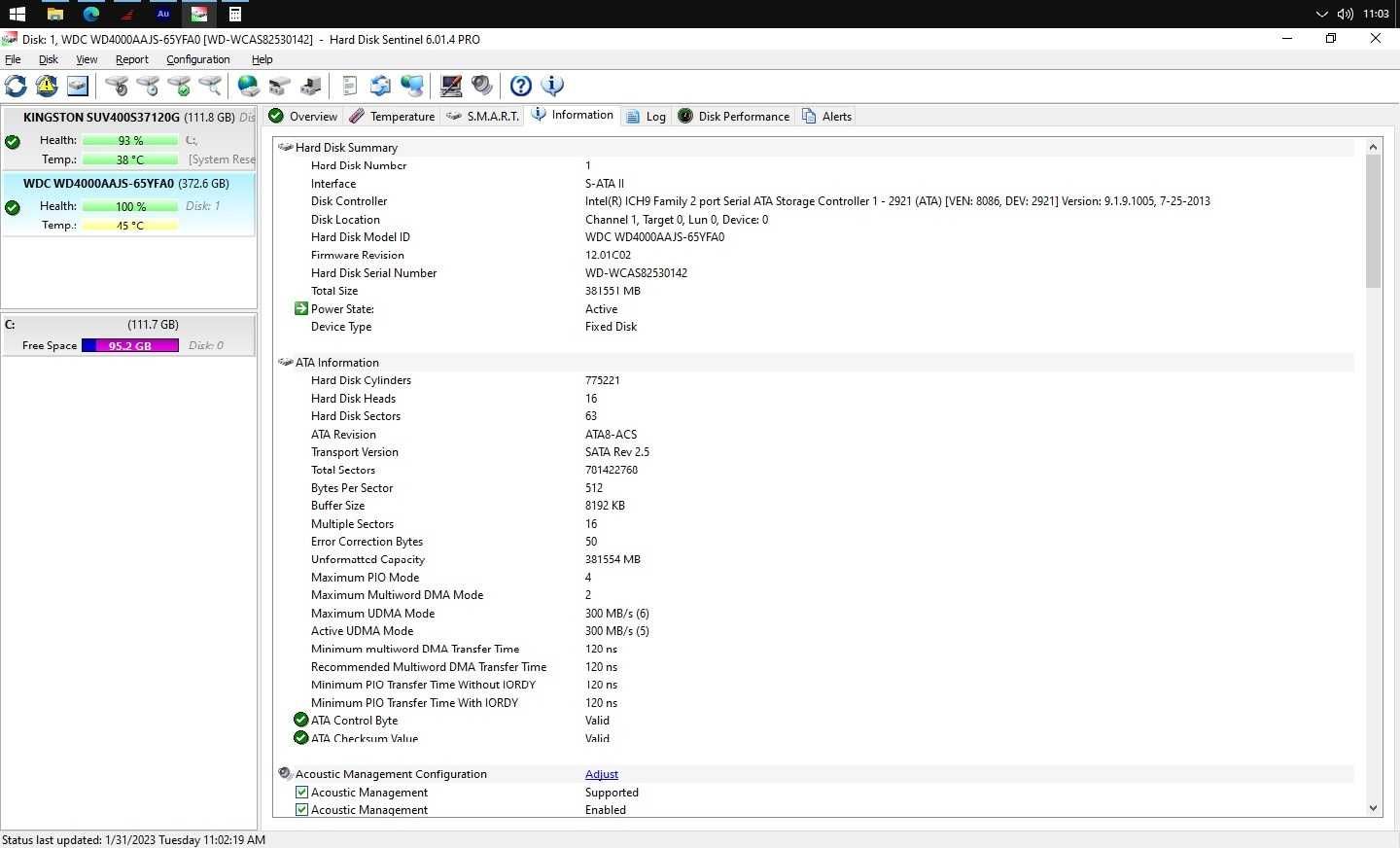Image resolution: width=1400 pixels, height=848 pixels.
Task: Expand the system tray hidden icons chevron
Action: pos(1321,14)
